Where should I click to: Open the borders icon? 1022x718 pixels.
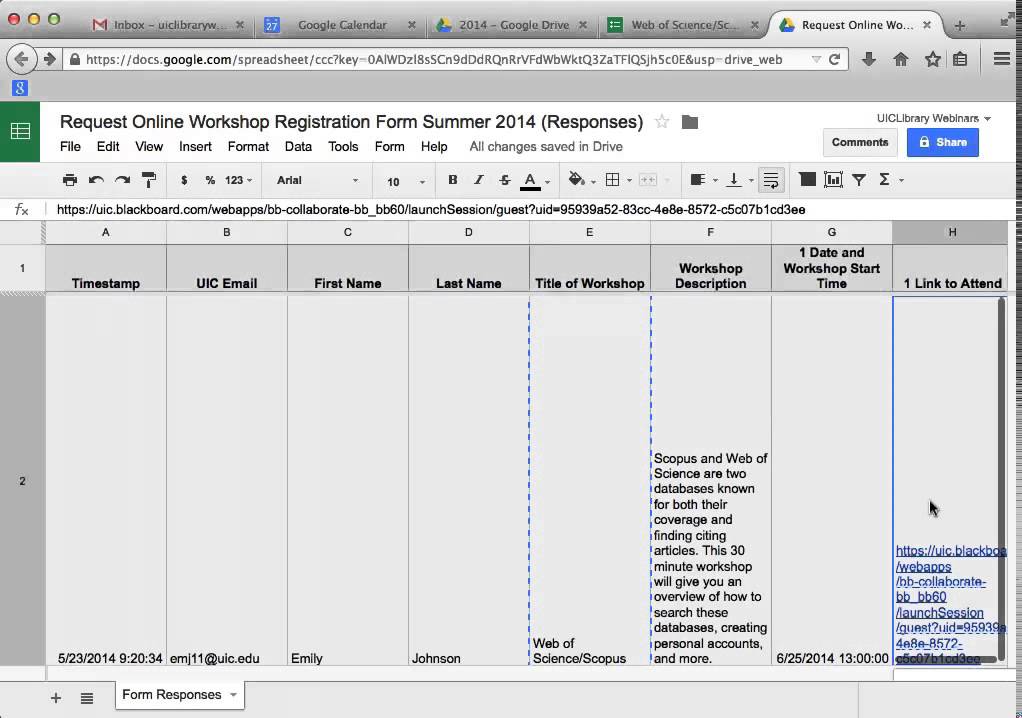pyautogui.click(x=613, y=180)
